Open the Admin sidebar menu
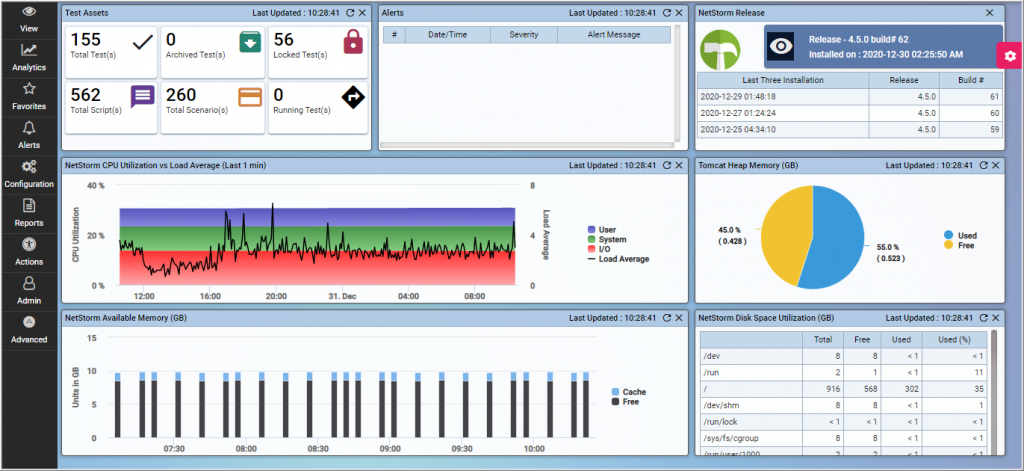The height and width of the screenshot is (471, 1024). (29, 291)
